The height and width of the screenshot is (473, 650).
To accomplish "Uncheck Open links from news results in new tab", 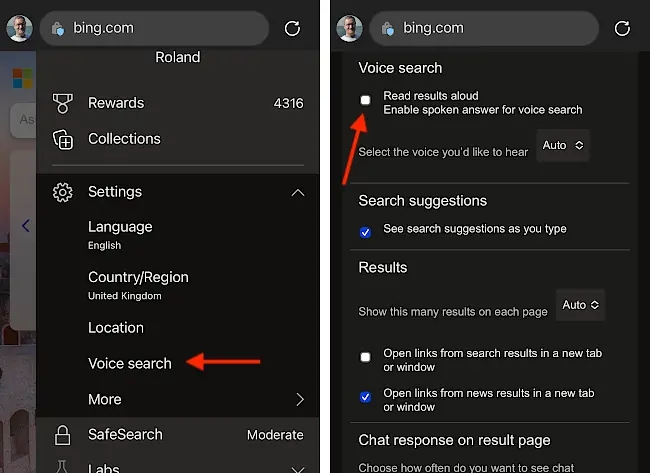I will click(365, 397).
